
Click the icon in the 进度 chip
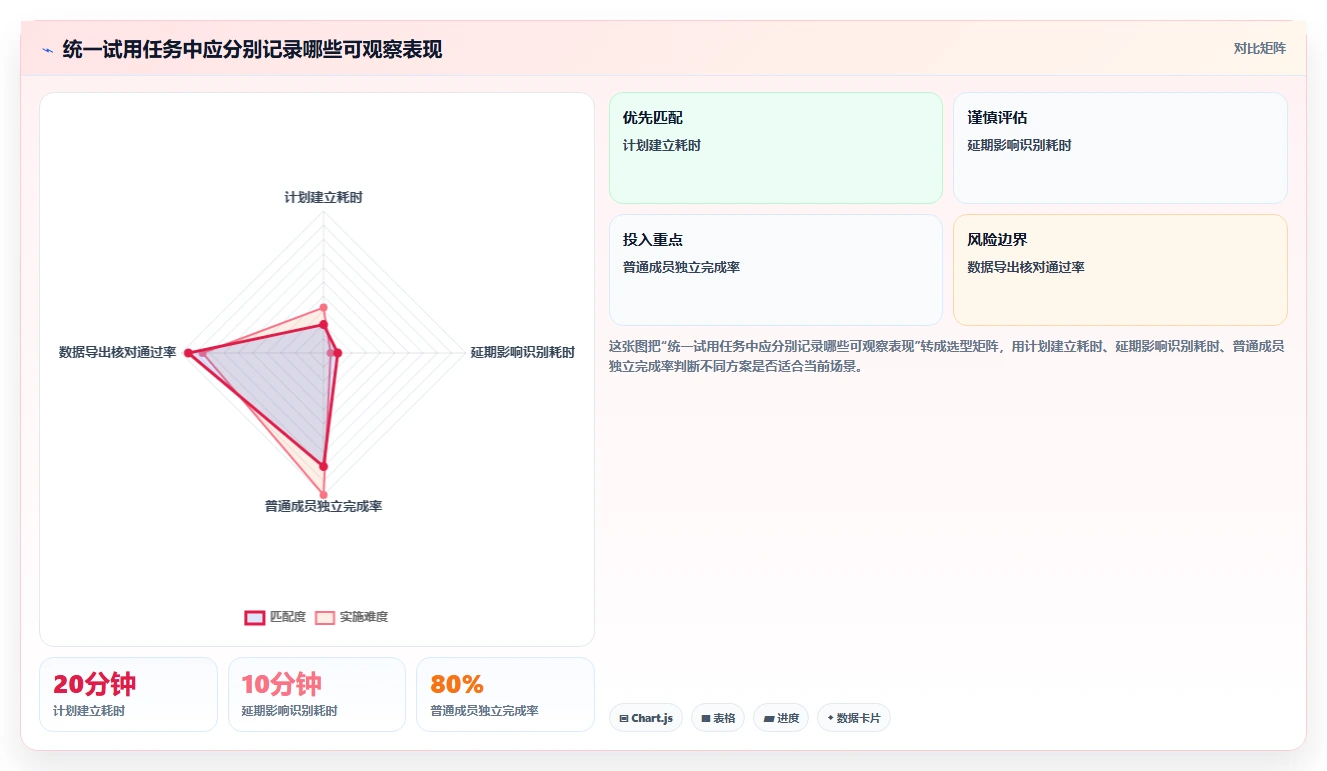point(768,719)
